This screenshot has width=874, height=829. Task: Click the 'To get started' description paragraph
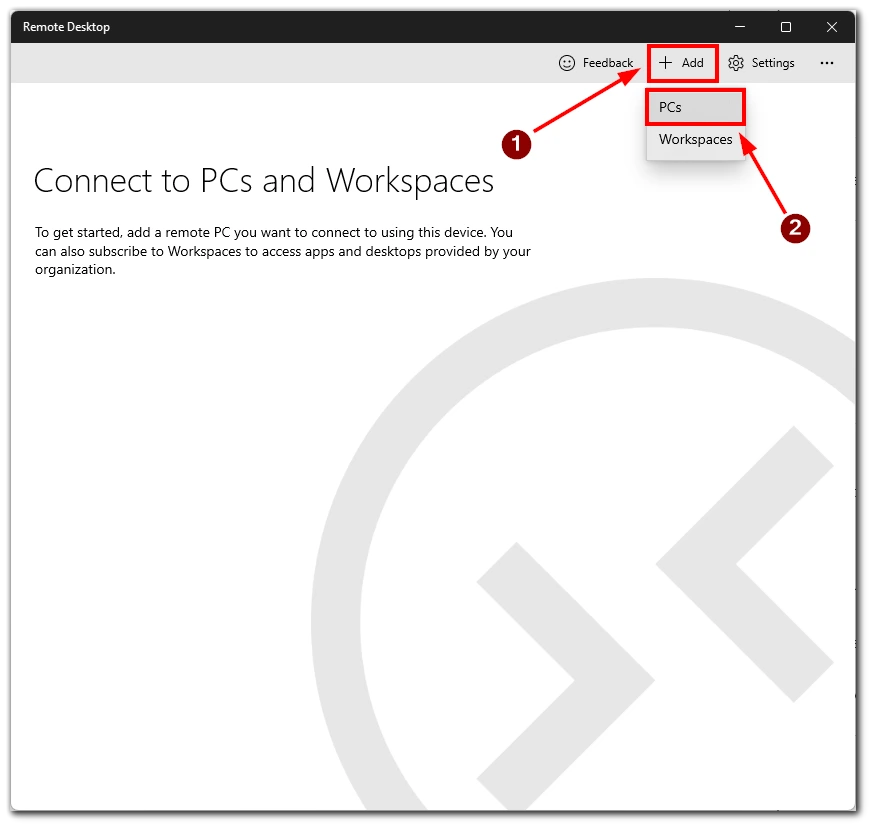(x=283, y=251)
